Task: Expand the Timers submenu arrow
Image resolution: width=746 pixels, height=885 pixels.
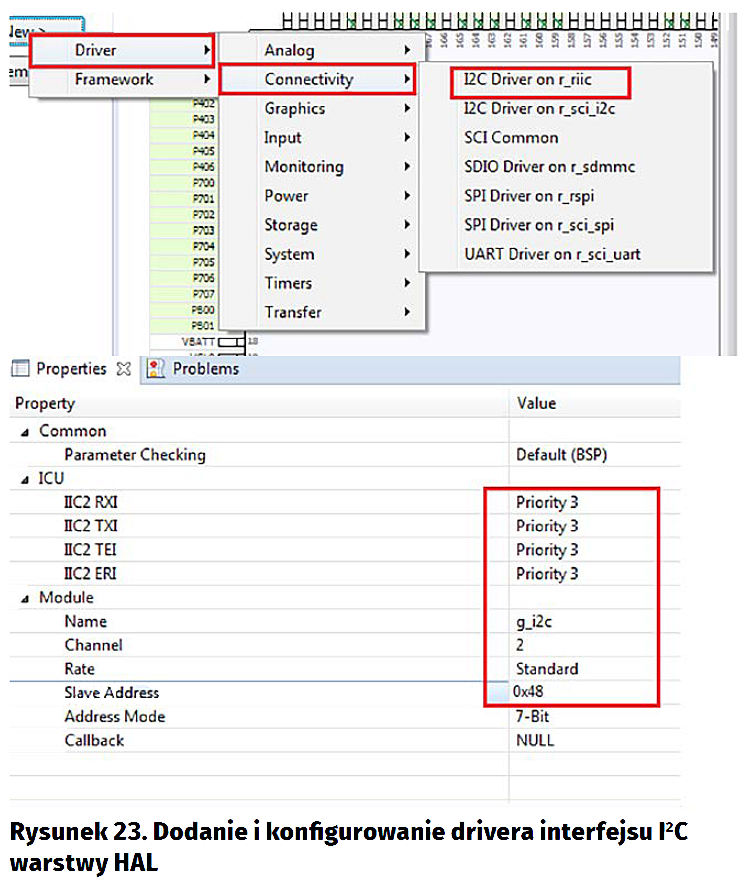Action: [406, 283]
